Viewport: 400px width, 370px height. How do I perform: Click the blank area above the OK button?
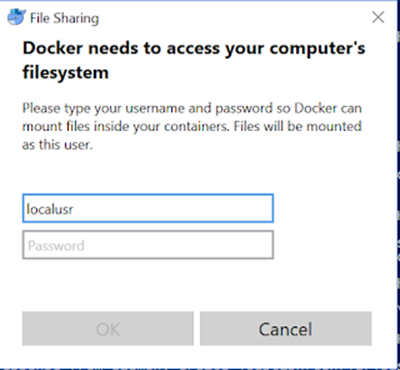point(108,285)
